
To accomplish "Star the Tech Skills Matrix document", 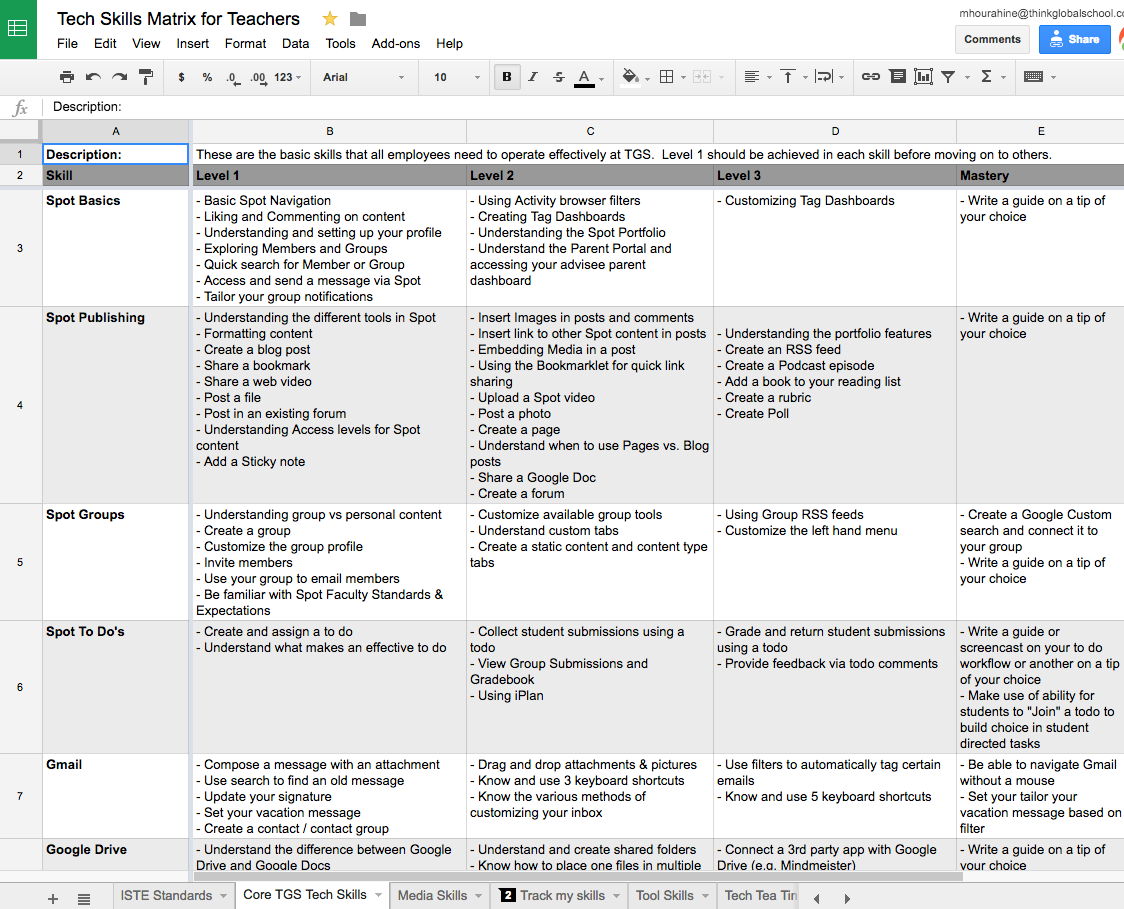I will (x=330, y=19).
